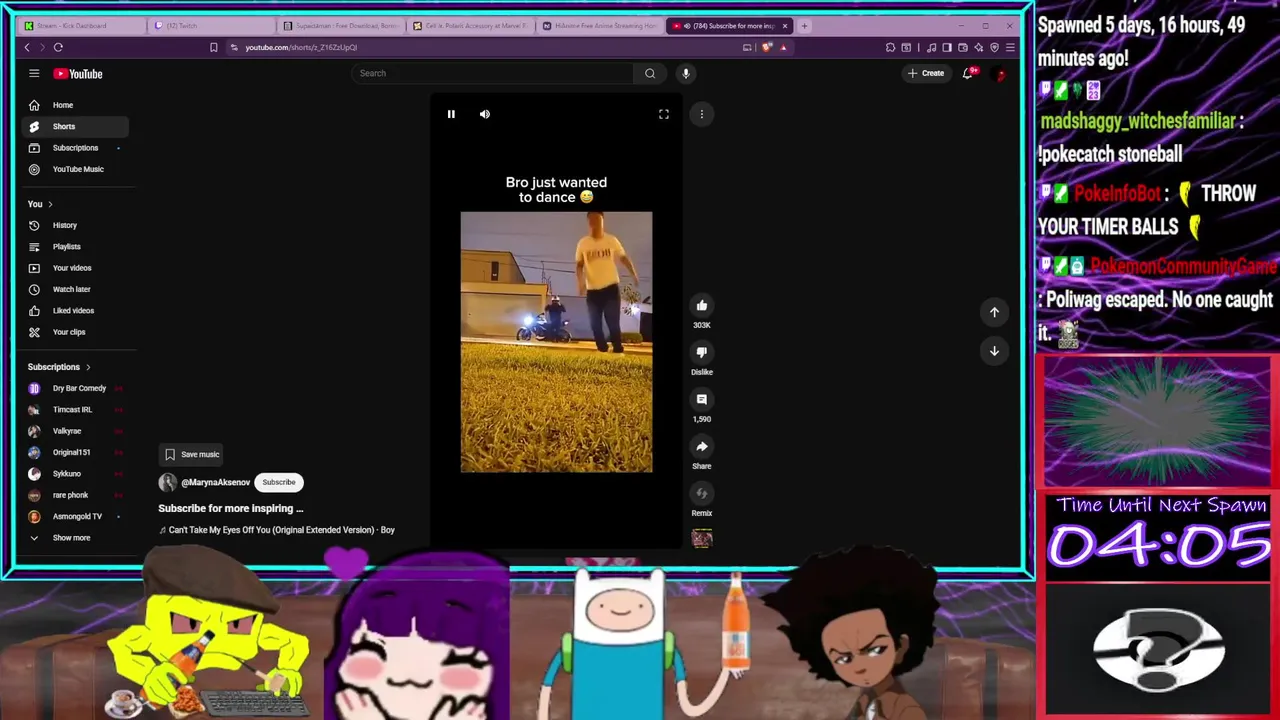Screen dimensions: 1280x720
Task: Open the Original151 channel
Action: [x=75, y=452]
